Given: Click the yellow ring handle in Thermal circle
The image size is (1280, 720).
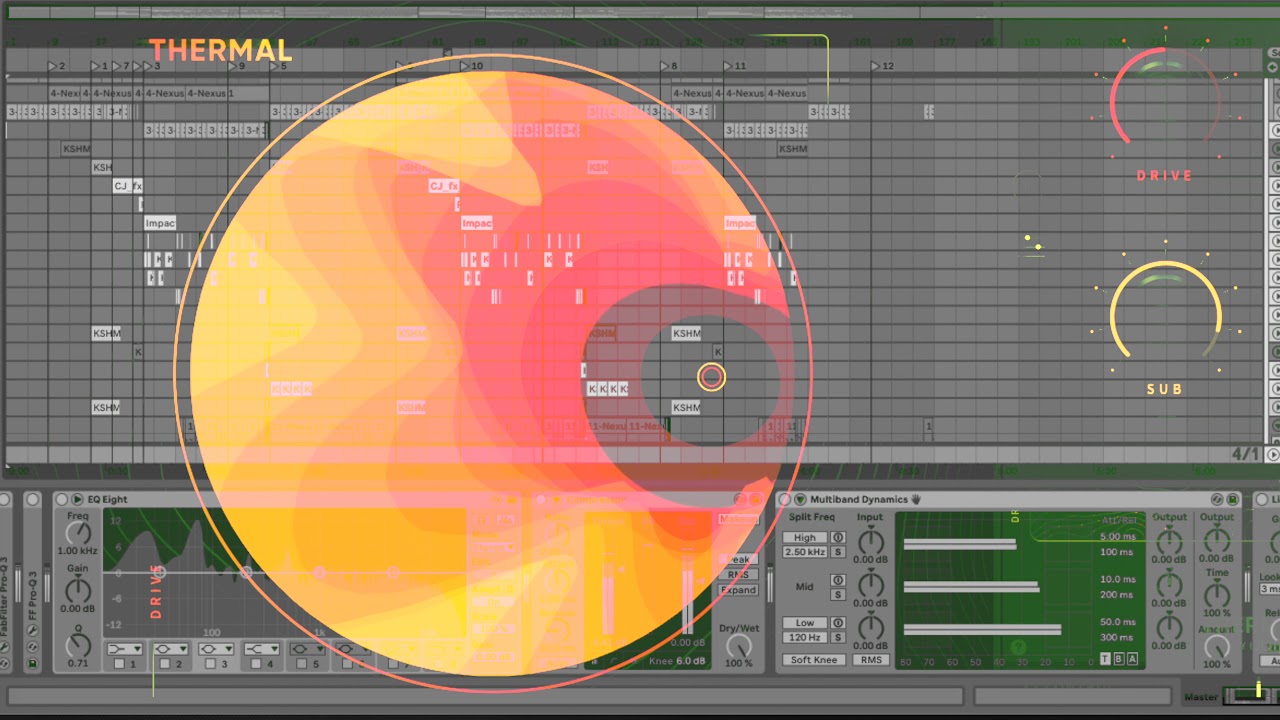Looking at the screenshot, I should coord(711,377).
